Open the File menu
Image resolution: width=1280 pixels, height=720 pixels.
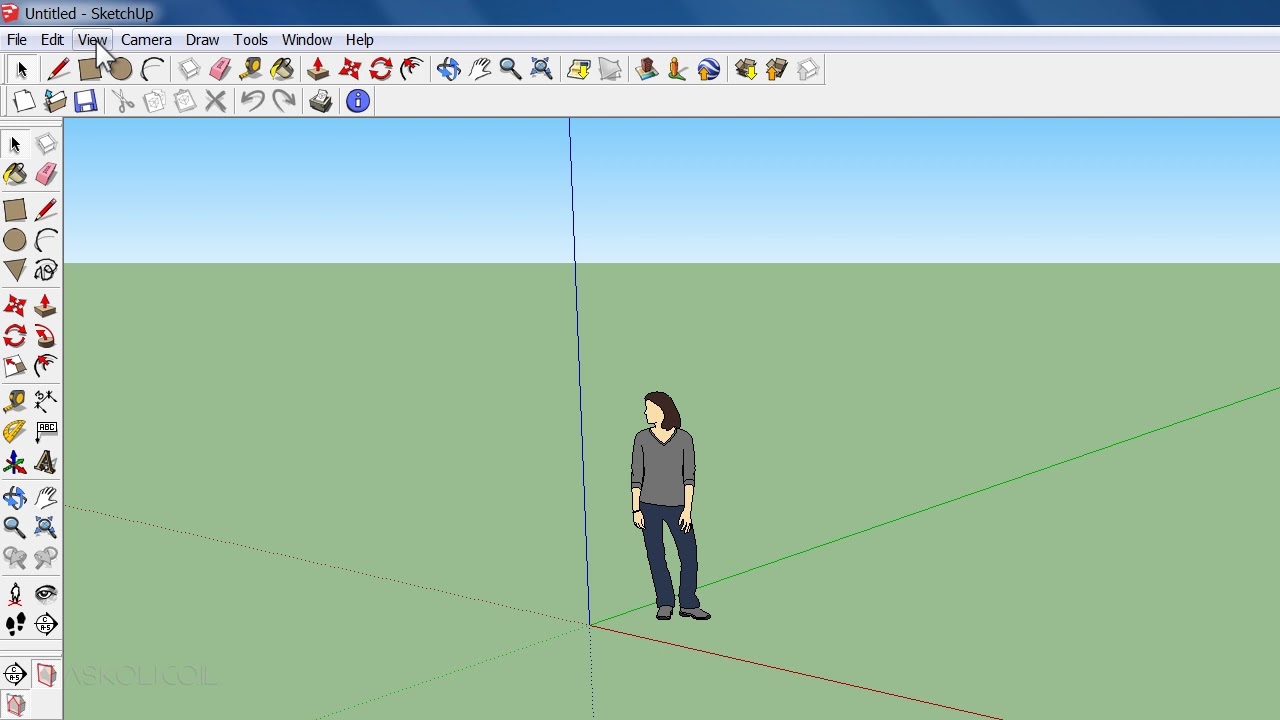17,40
